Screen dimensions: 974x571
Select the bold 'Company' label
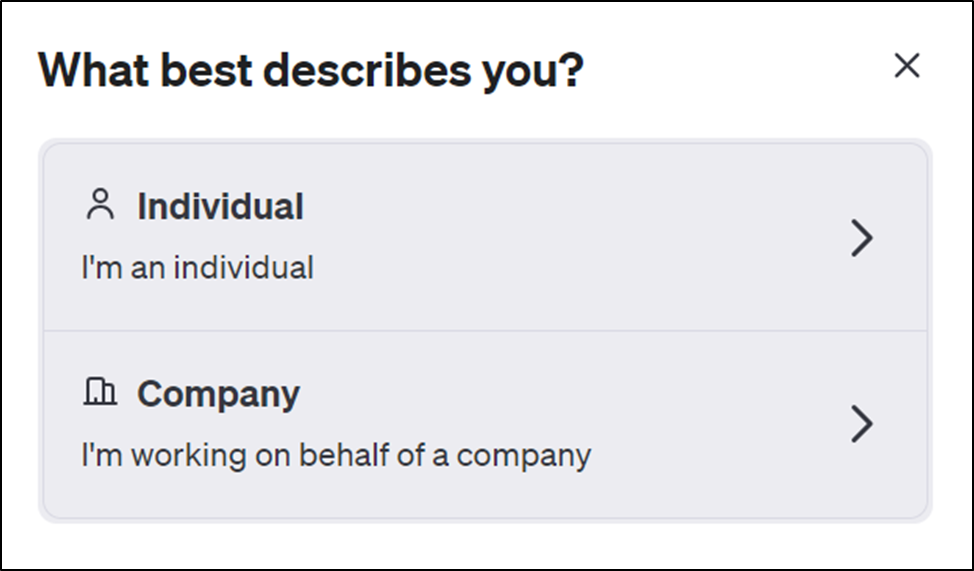click(x=219, y=395)
